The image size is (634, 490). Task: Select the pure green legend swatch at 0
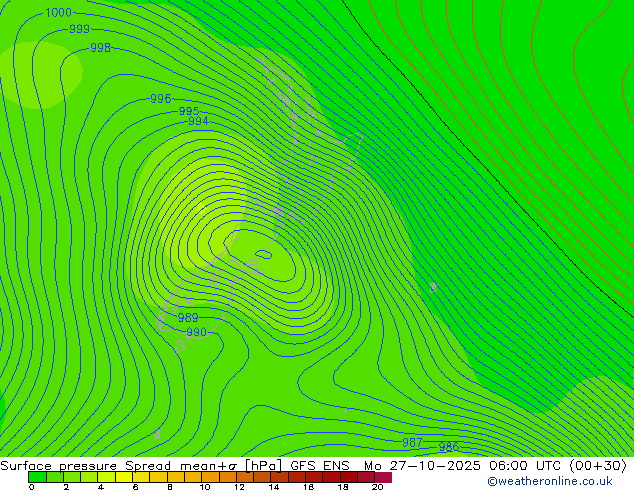click(37, 477)
